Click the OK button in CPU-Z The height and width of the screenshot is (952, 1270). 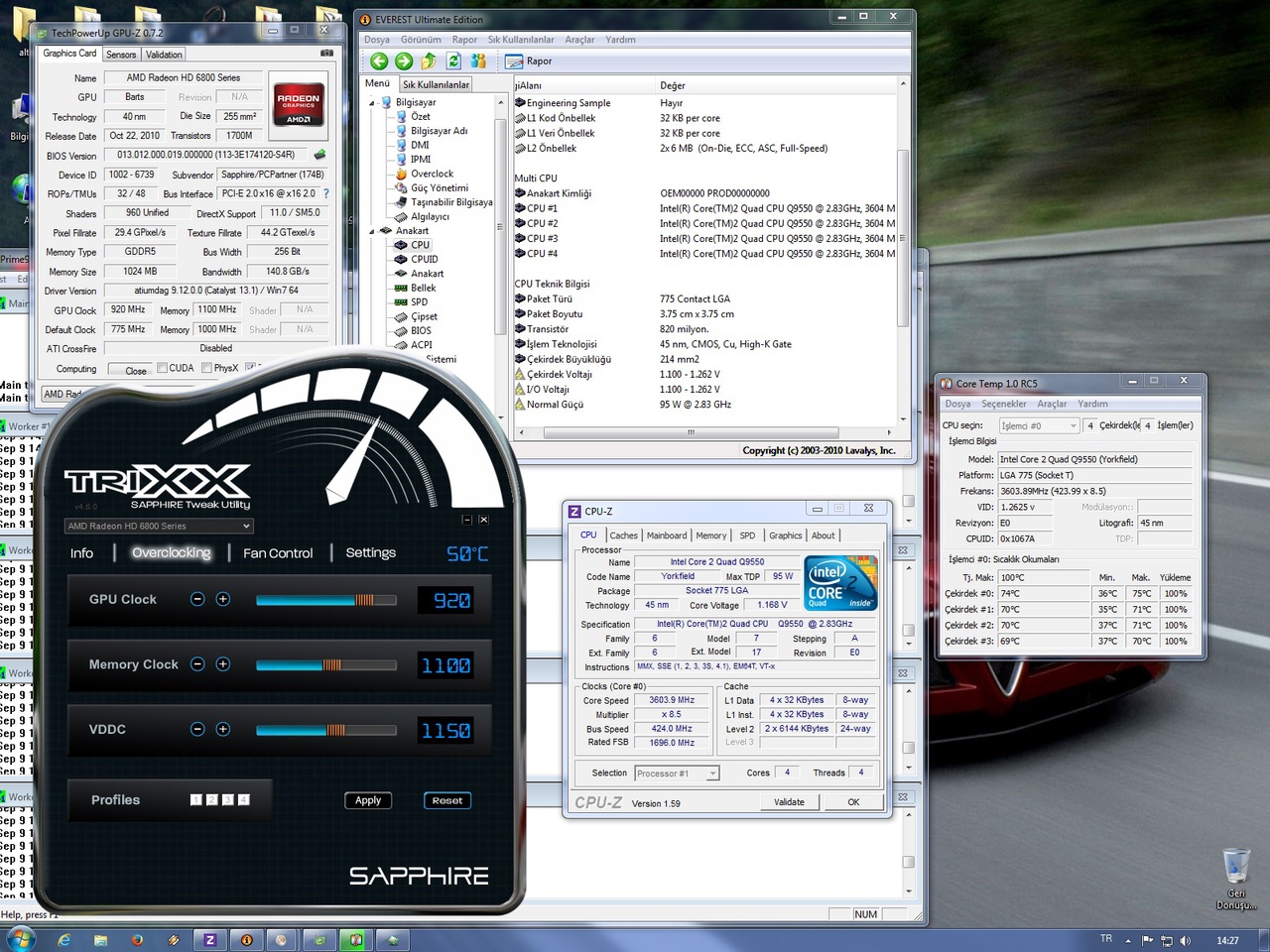(853, 802)
